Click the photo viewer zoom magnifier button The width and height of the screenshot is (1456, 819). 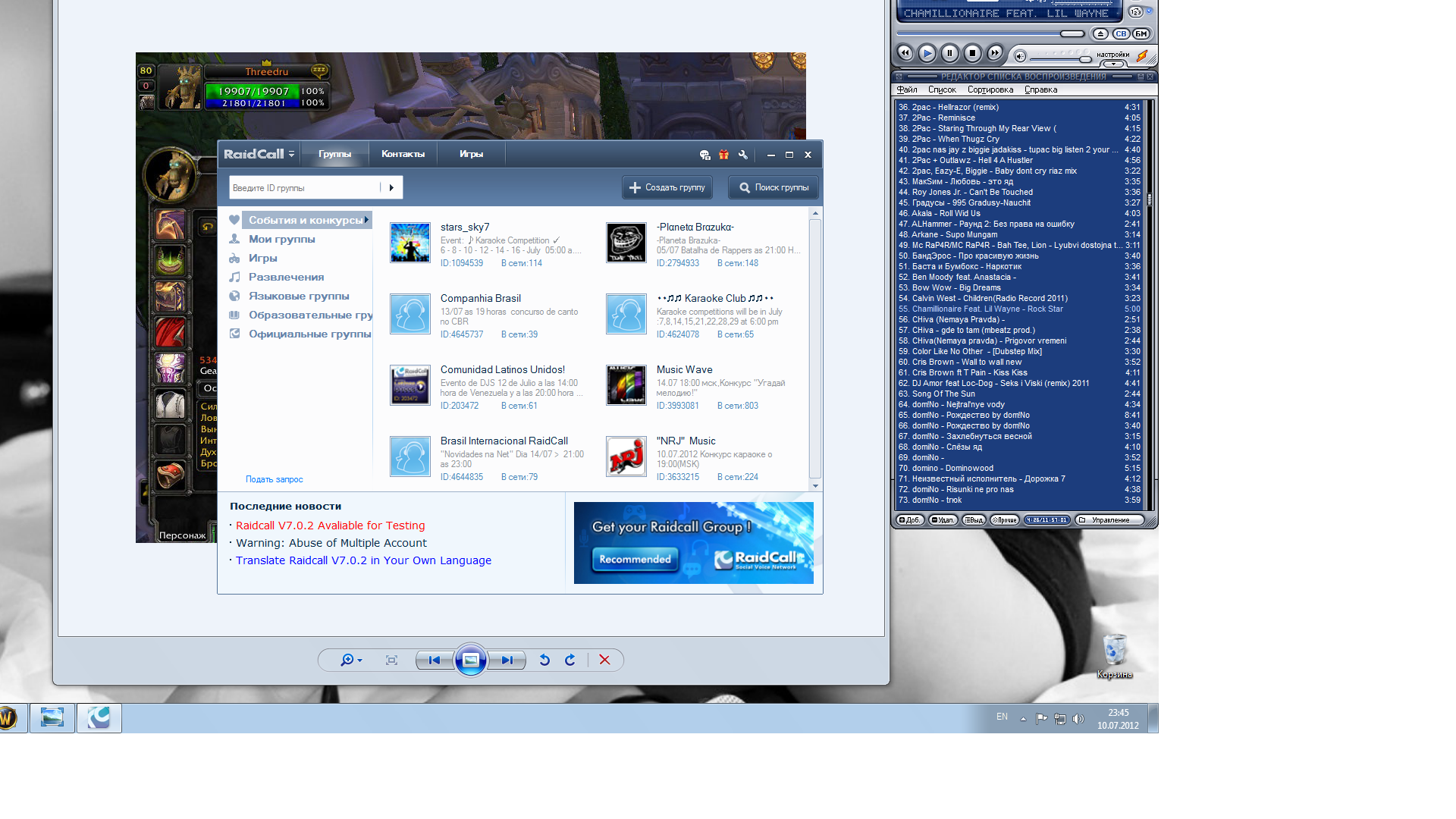tap(351, 661)
